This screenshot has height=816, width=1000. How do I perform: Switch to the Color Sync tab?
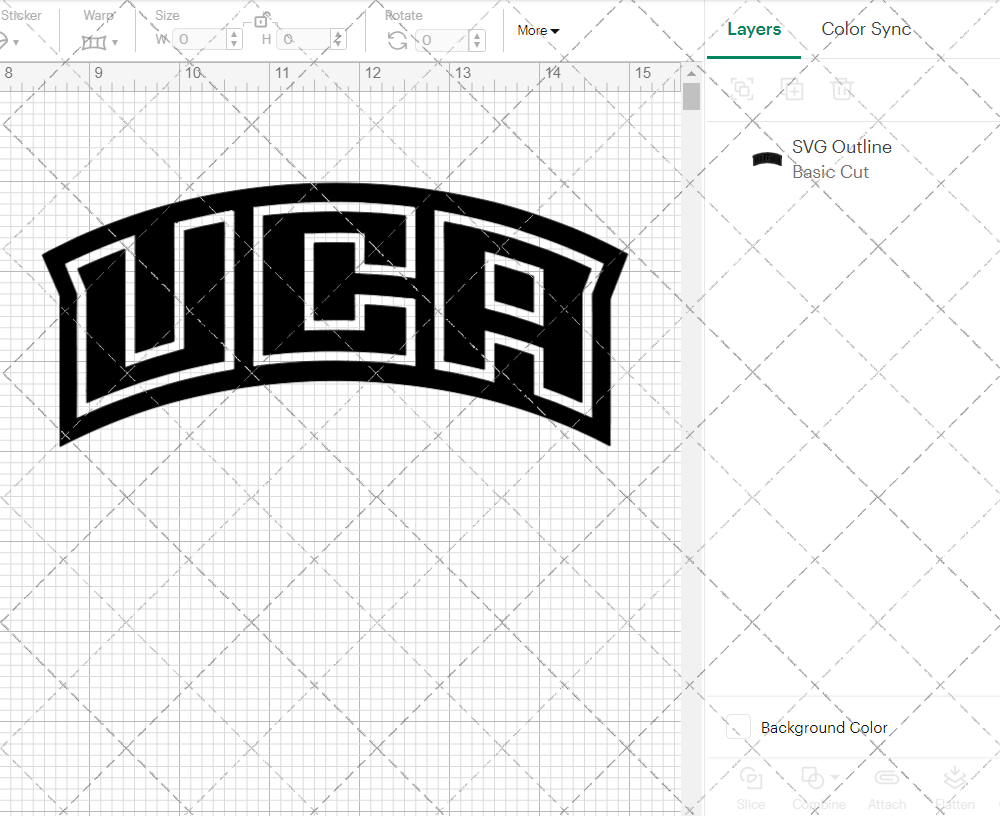[866, 29]
